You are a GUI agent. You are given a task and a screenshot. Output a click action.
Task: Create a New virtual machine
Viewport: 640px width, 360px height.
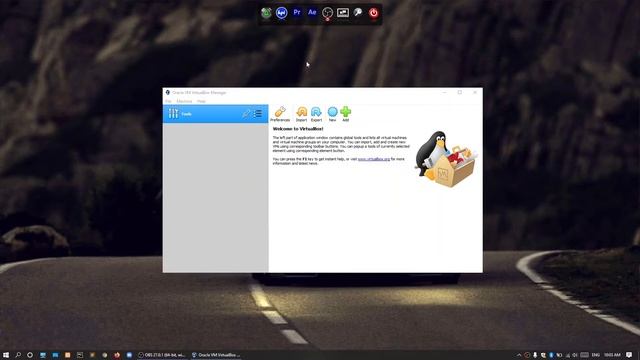pos(332,114)
